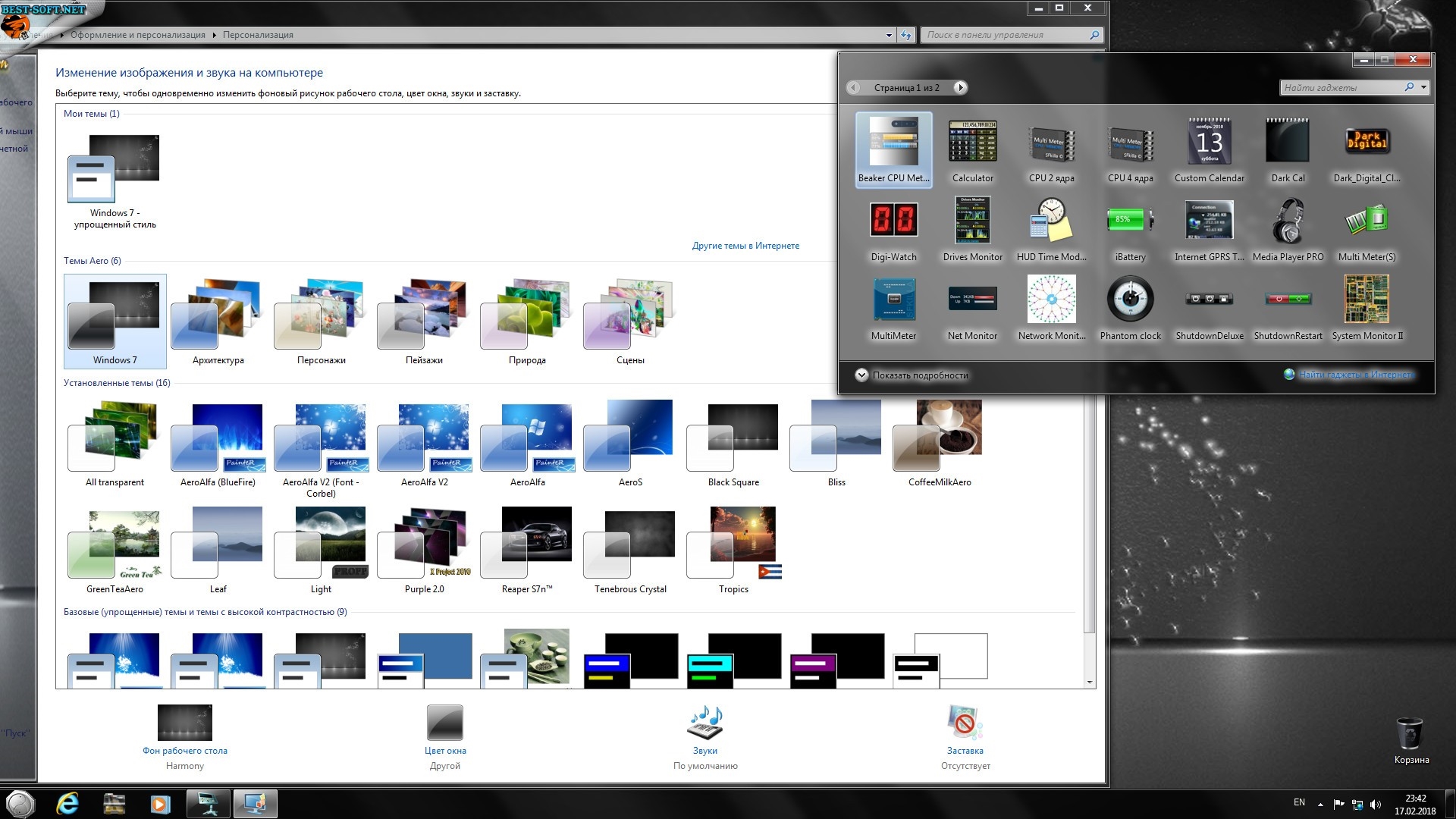Open Другие темы в Интернете link

[x=745, y=246]
